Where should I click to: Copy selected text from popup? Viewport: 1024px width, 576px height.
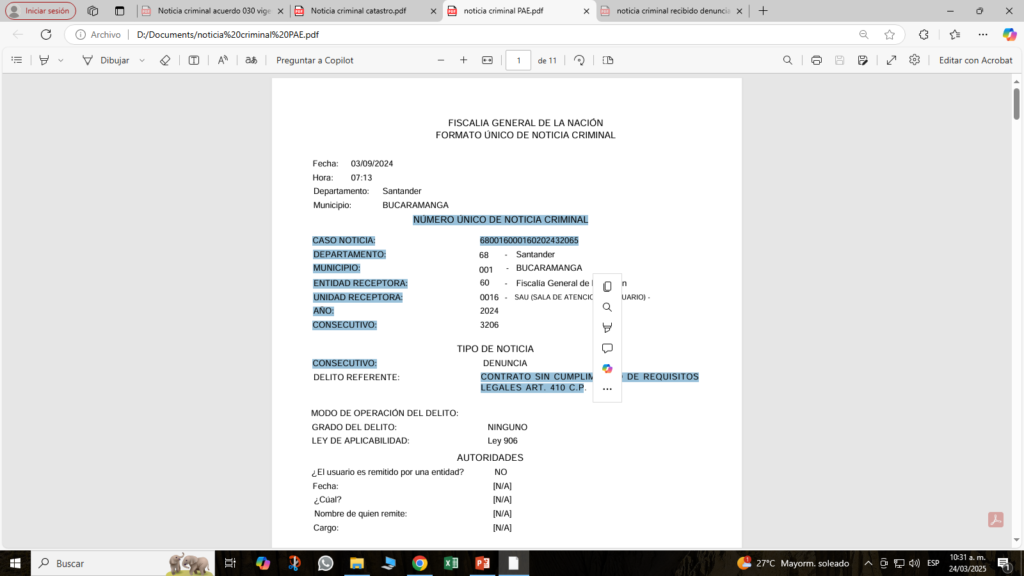[x=607, y=287]
